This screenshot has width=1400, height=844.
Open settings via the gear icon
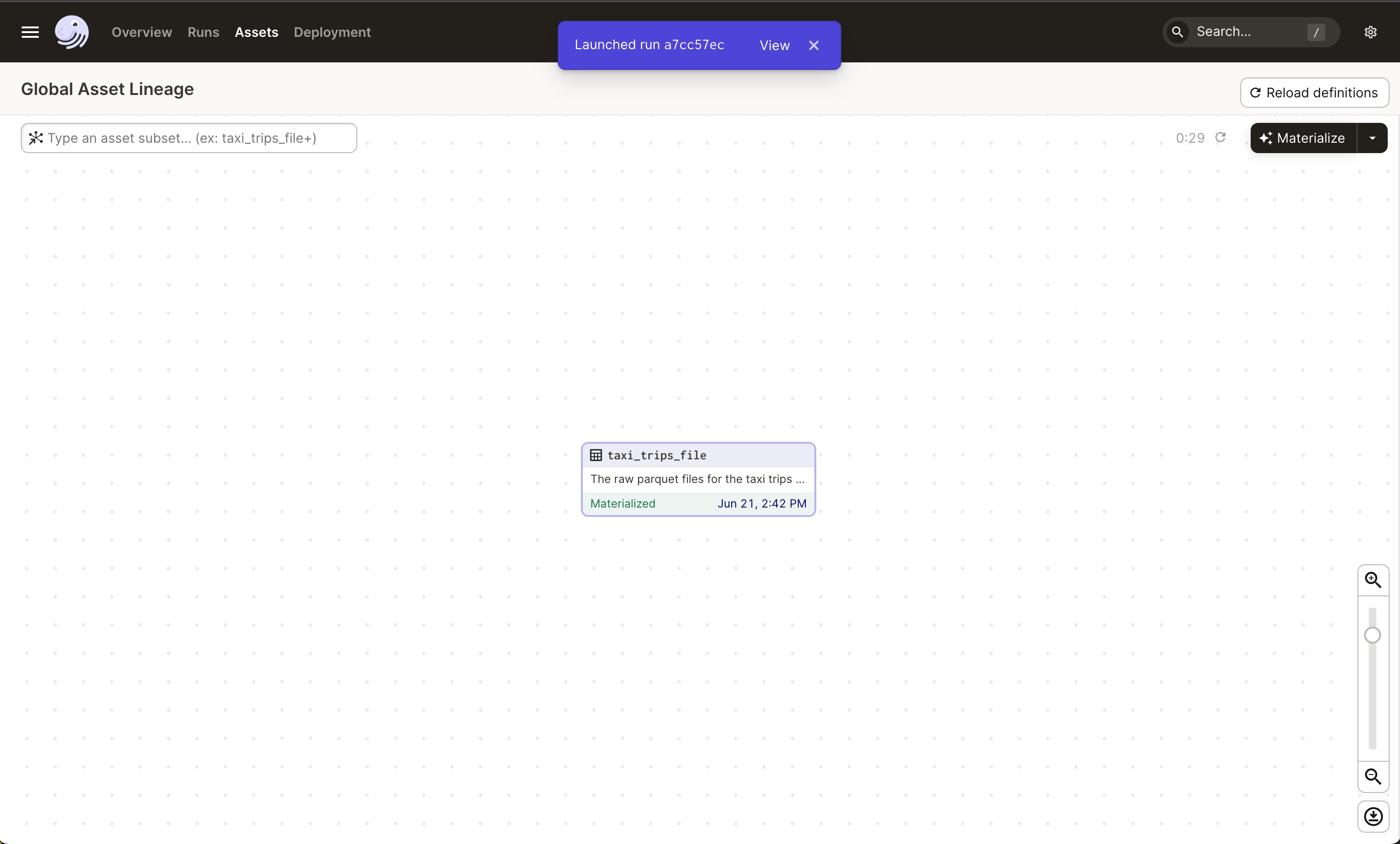[x=1370, y=33]
